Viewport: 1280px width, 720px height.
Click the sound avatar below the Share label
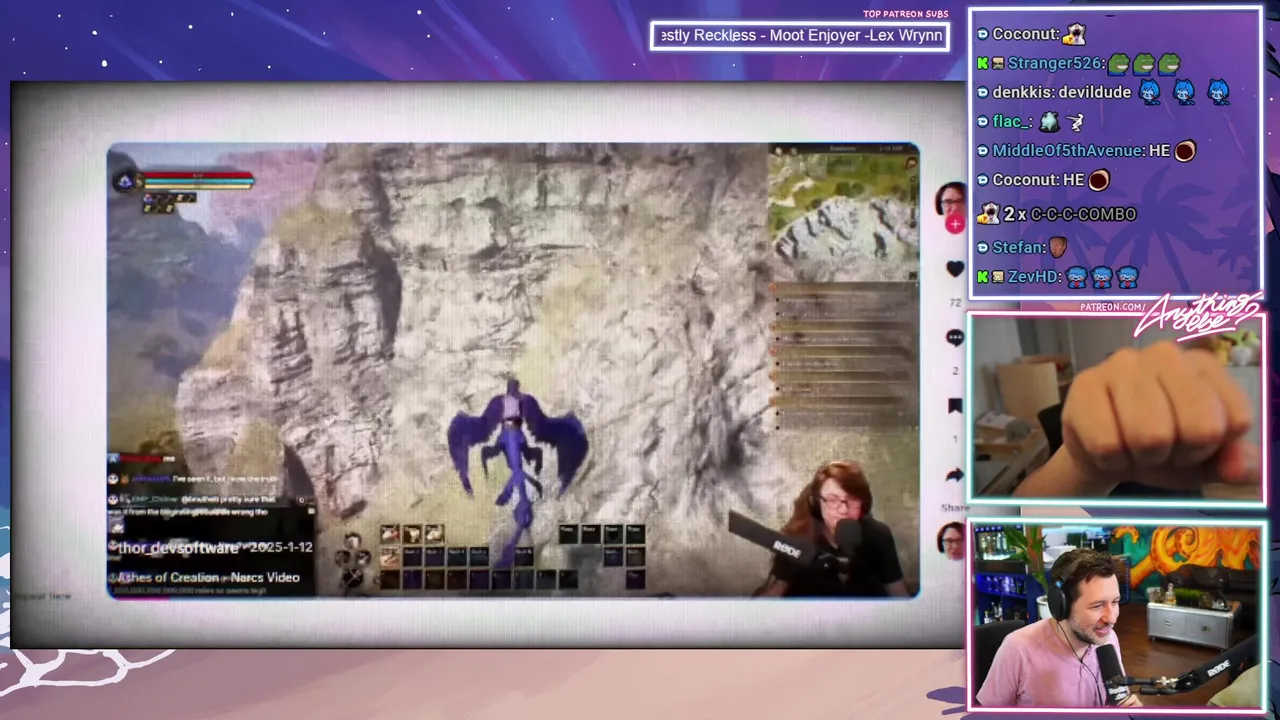(950, 540)
